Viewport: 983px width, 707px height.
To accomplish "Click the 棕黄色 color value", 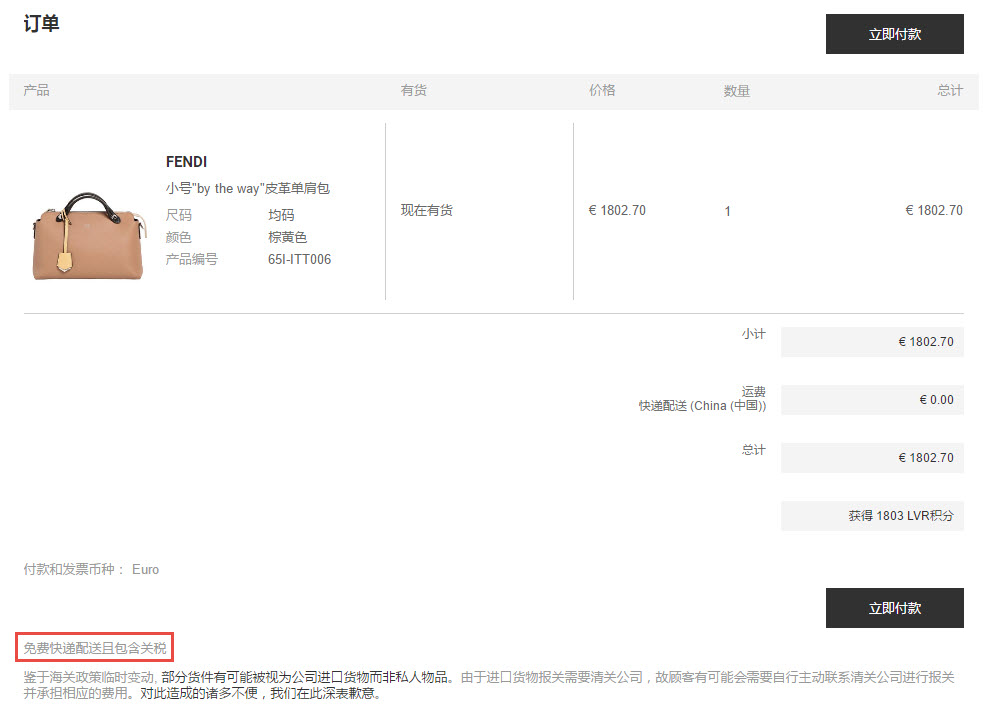I will tap(287, 238).
